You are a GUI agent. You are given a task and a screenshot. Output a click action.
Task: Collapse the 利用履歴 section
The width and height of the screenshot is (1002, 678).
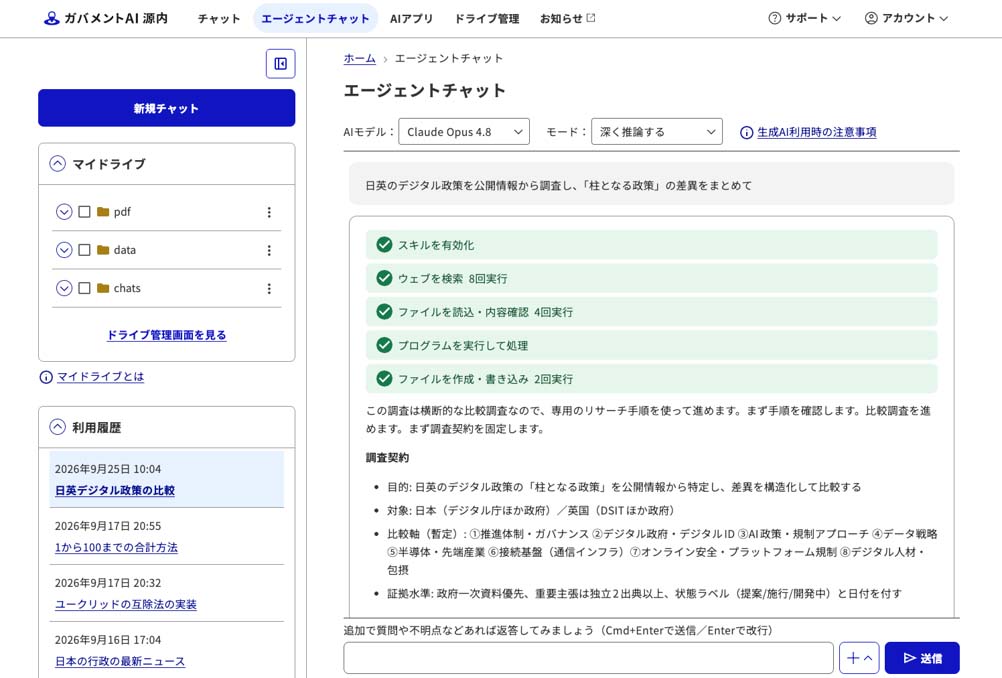click(58, 427)
